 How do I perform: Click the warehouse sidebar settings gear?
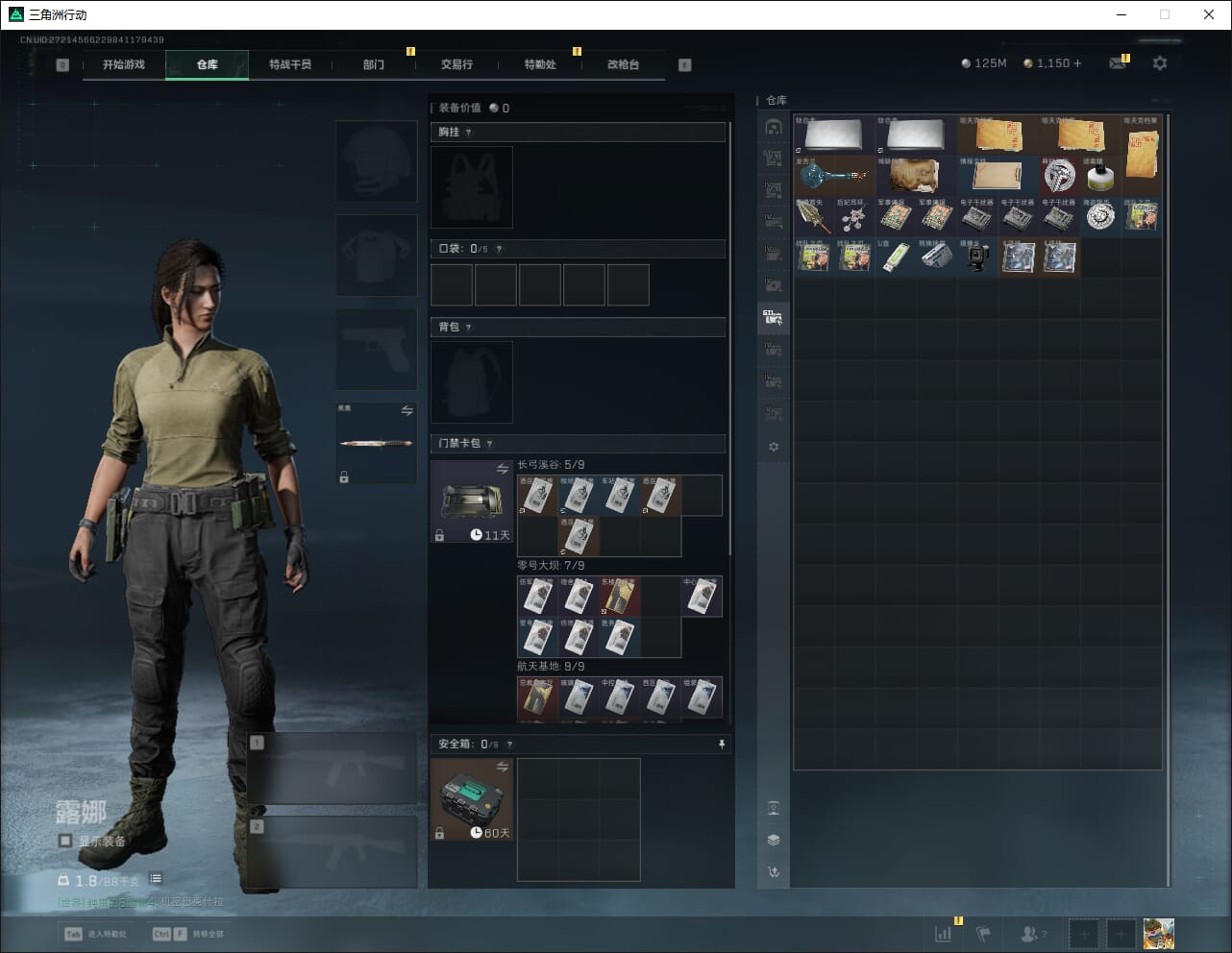774,447
